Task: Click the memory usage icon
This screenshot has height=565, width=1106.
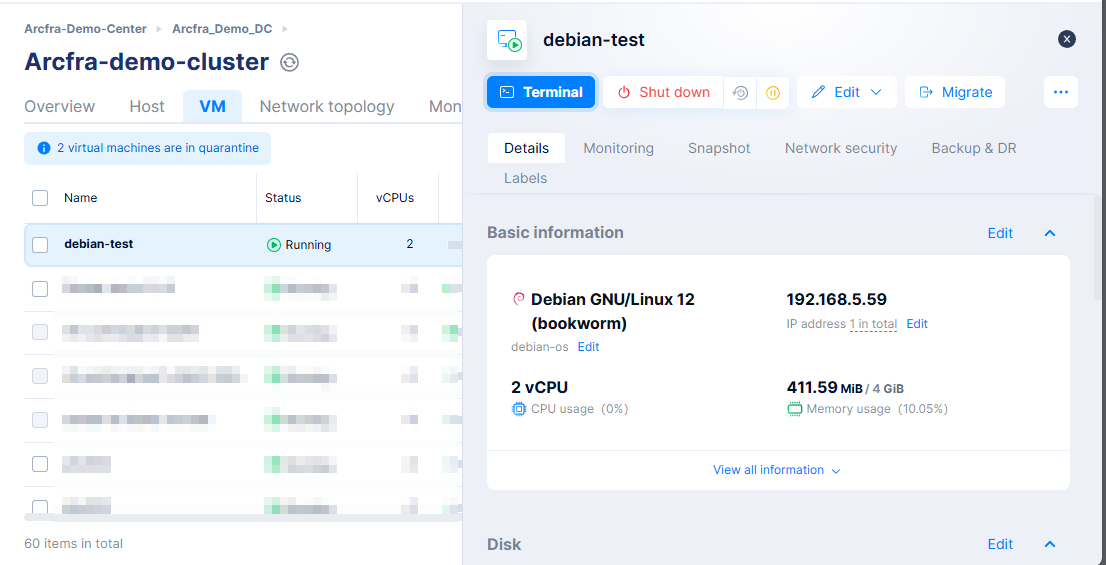Action: tap(795, 409)
